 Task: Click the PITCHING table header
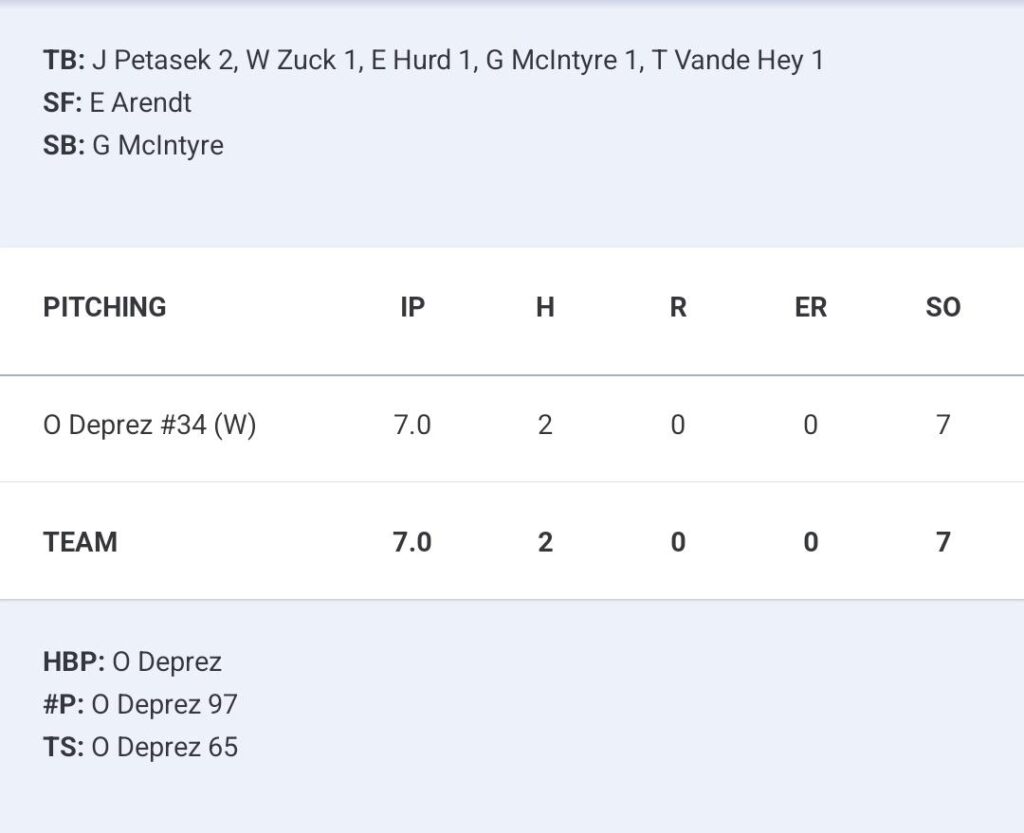(104, 307)
